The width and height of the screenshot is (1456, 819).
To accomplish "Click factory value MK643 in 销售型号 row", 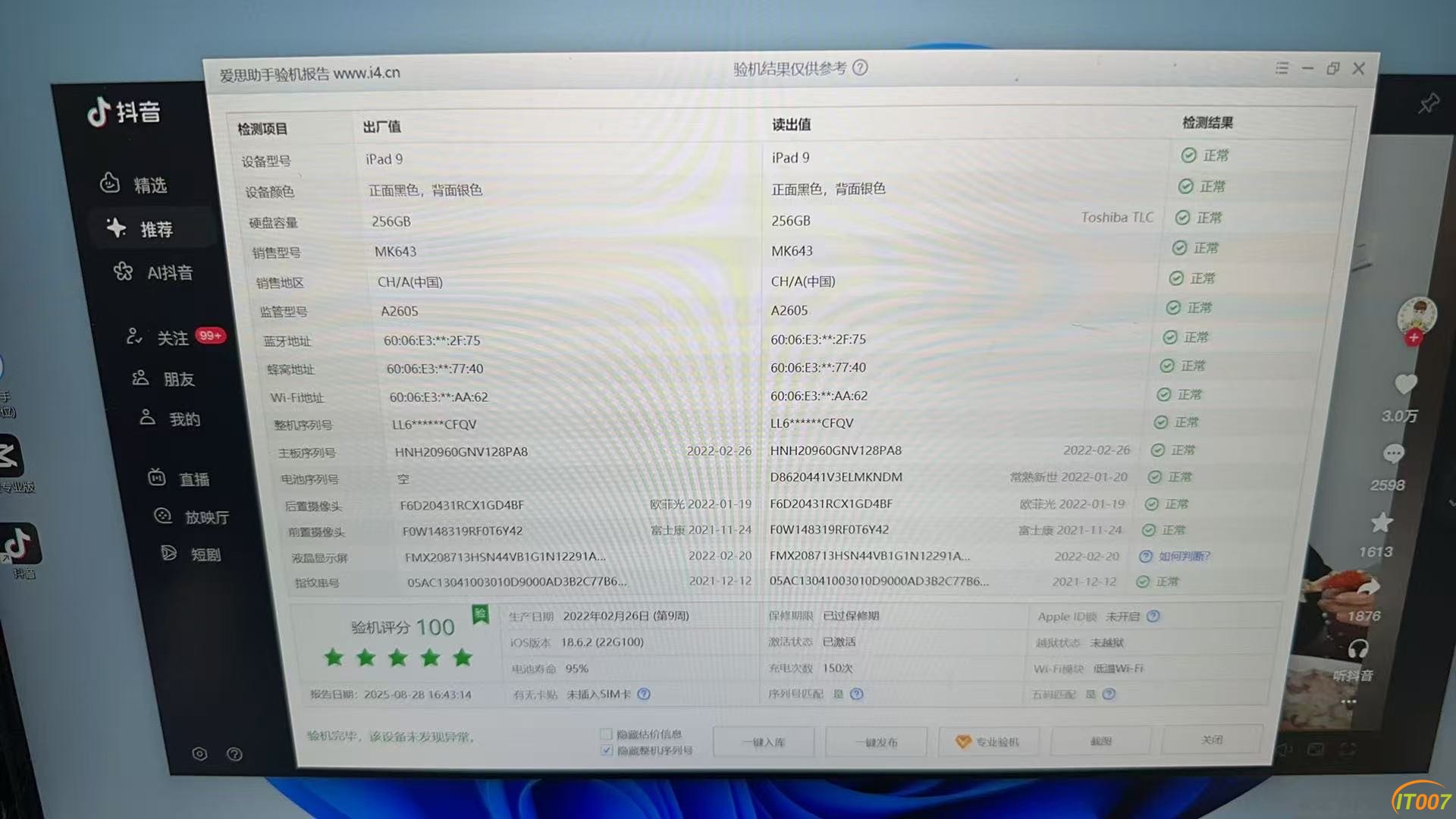I will [x=395, y=251].
